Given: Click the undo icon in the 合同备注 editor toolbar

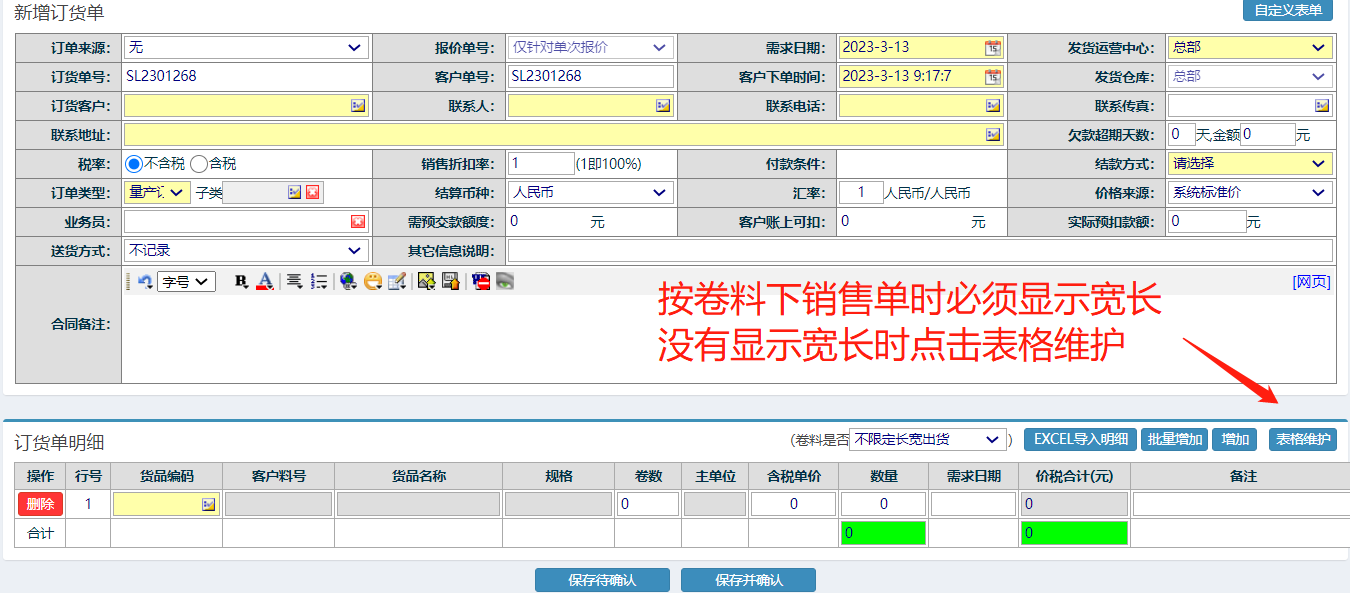Looking at the screenshot, I should point(145,282).
